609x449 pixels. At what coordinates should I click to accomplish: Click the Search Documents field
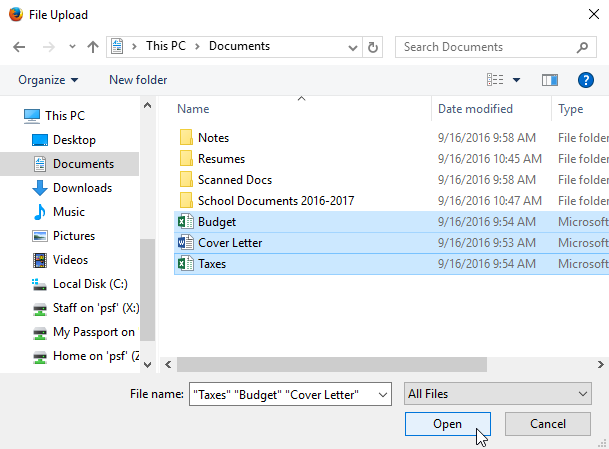pos(485,47)
